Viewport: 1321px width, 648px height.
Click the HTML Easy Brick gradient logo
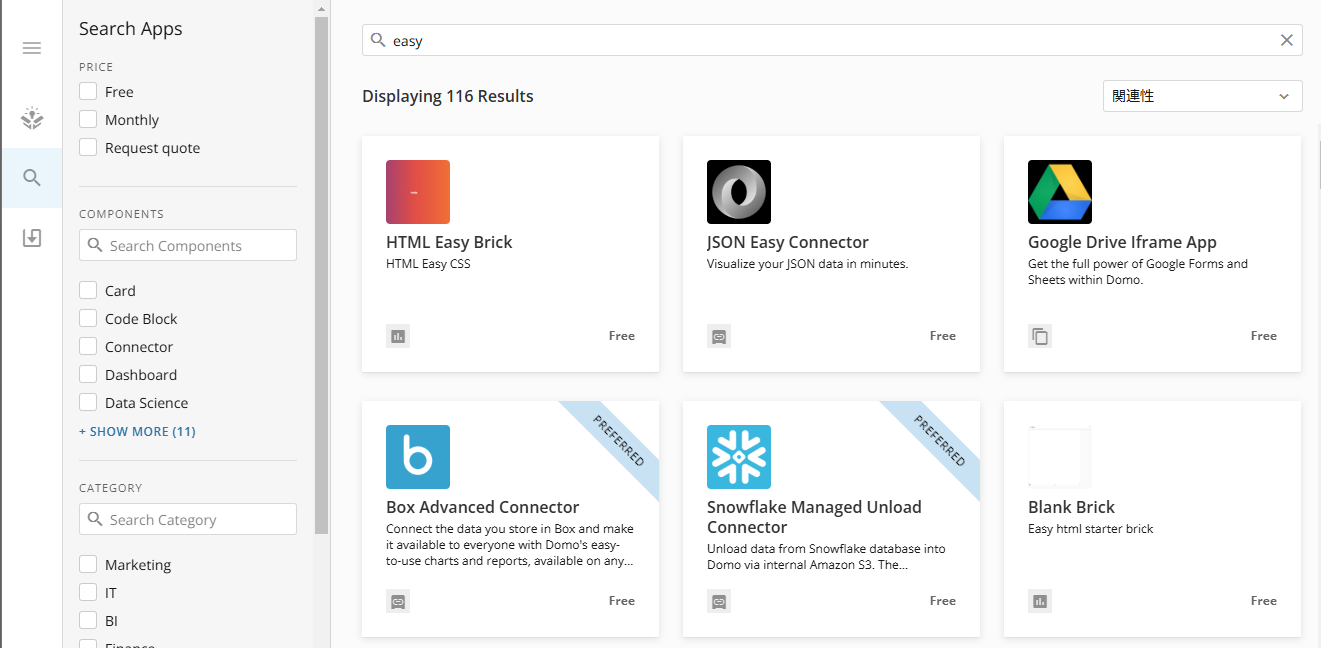(x=418, y=192)
